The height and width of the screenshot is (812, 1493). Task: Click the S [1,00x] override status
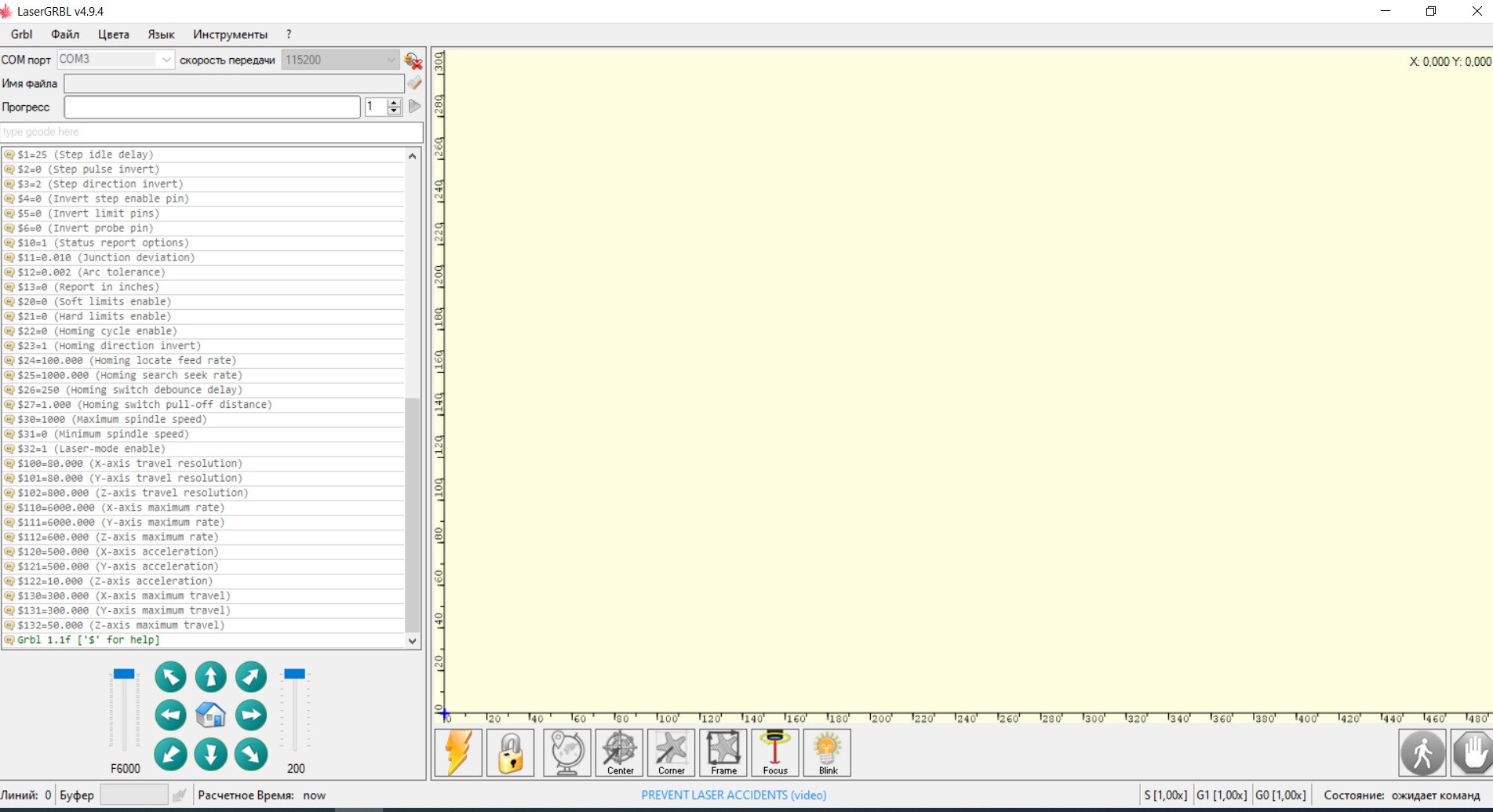tap(1165, 795)
